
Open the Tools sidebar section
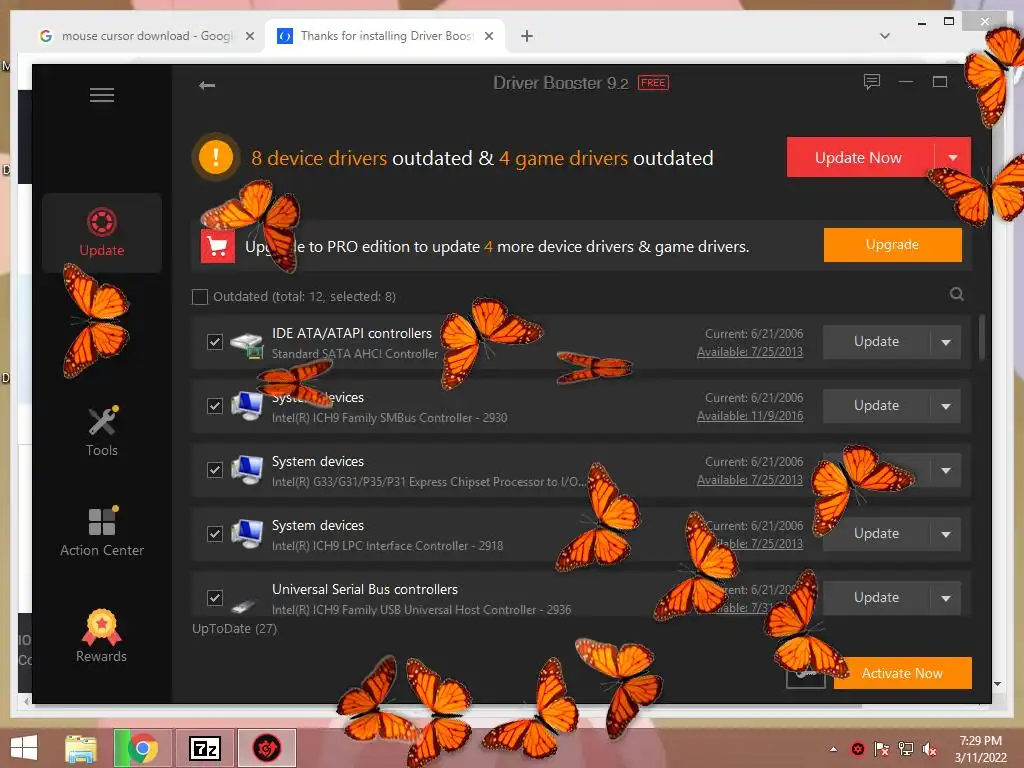[102, 431]
